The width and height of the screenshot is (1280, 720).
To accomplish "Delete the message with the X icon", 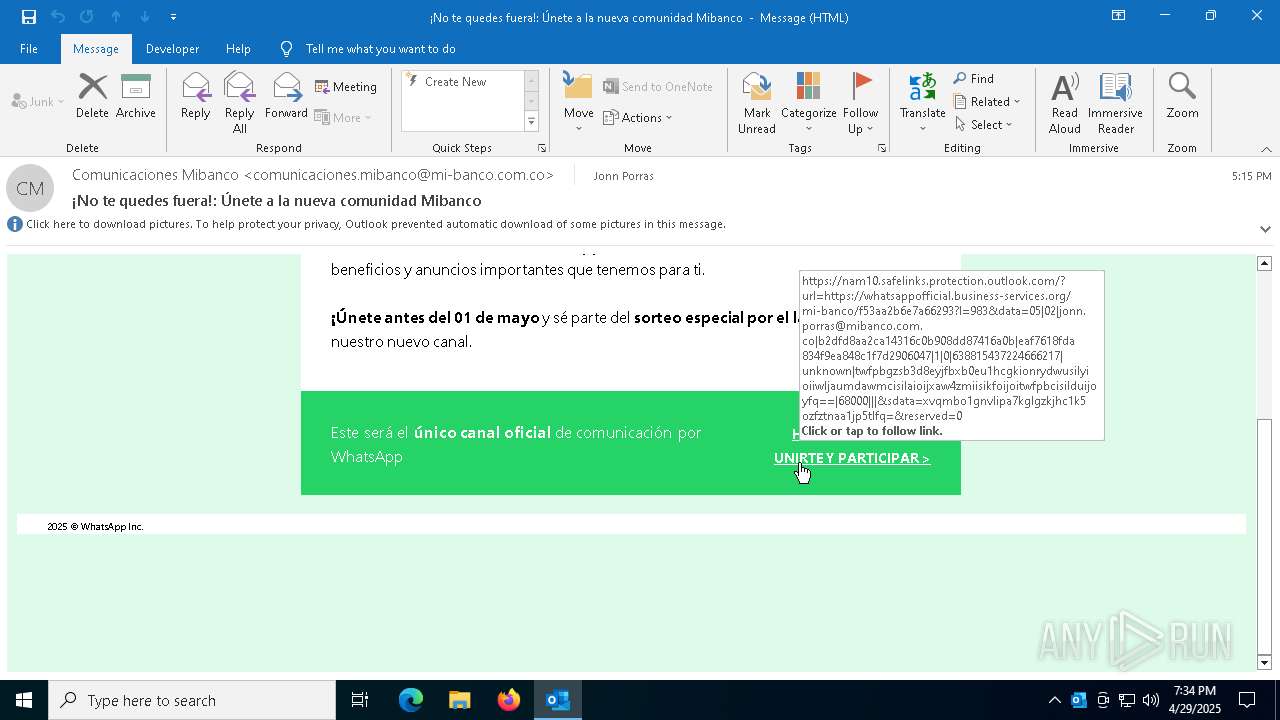I will coord(92,96).
